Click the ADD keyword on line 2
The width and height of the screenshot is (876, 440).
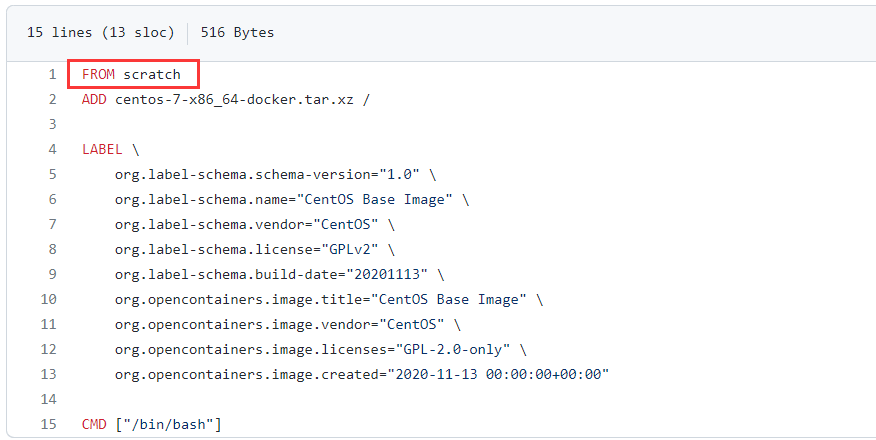tap(94, 99)
